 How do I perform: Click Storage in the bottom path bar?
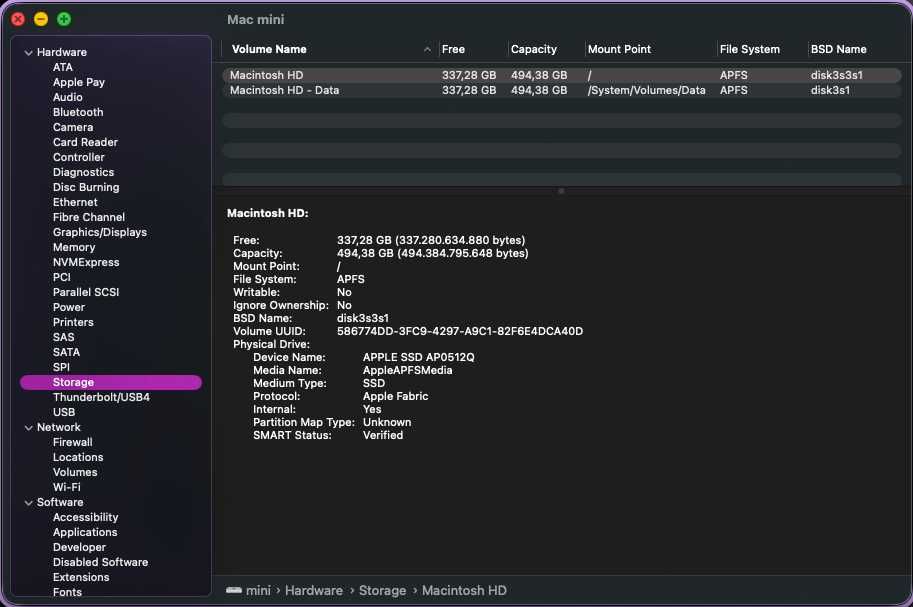383,591
